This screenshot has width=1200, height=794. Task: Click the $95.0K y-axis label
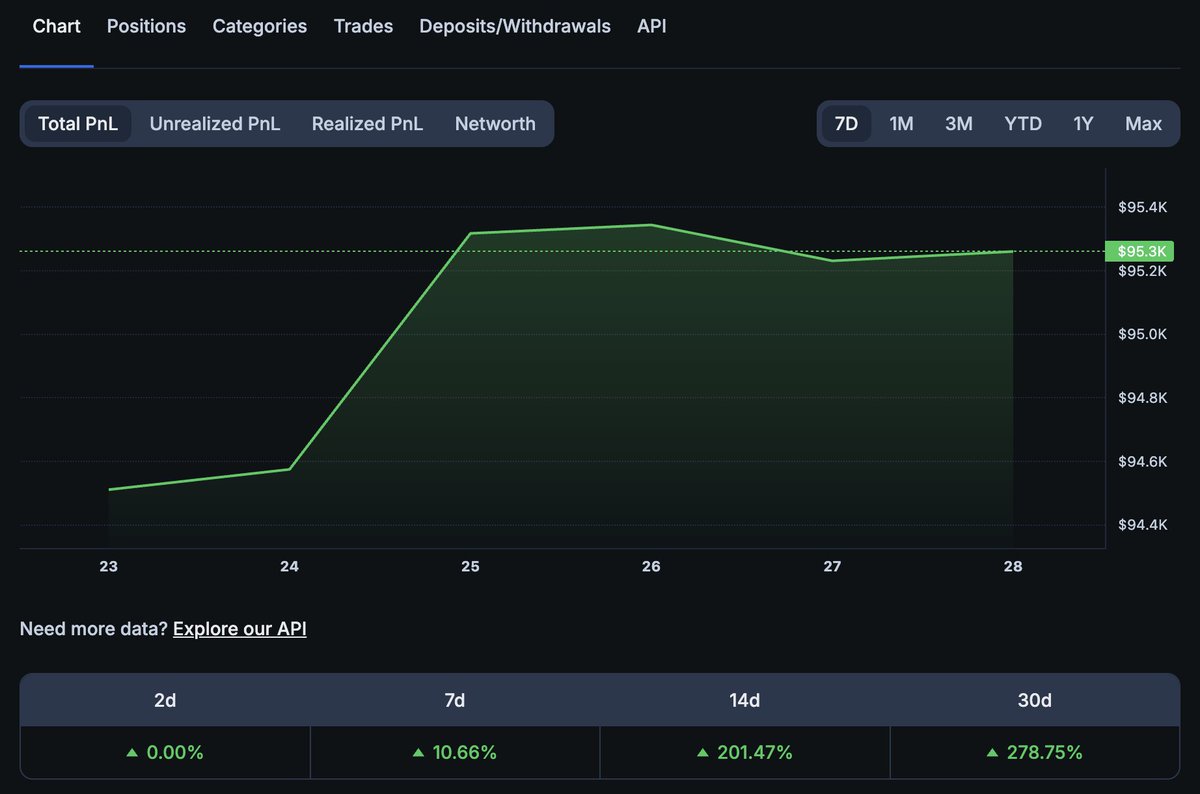coord(1143,334)
